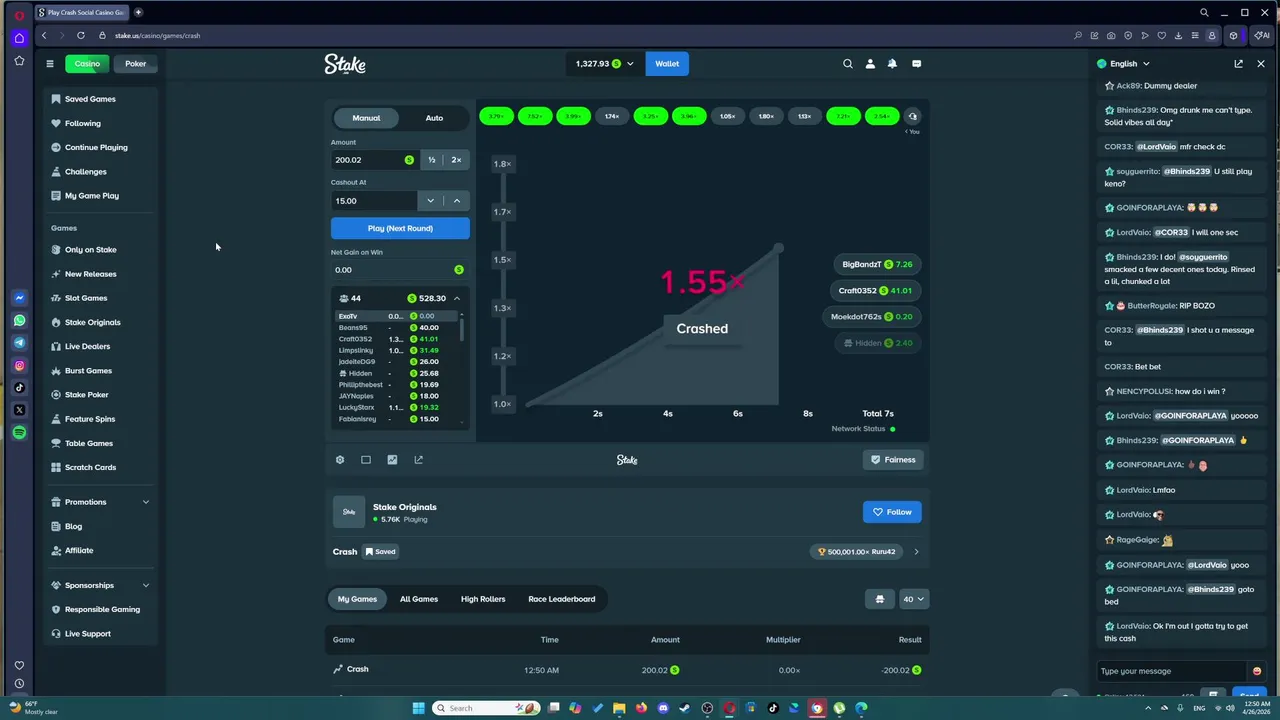Open notifications bell icon

coord(892,64)
